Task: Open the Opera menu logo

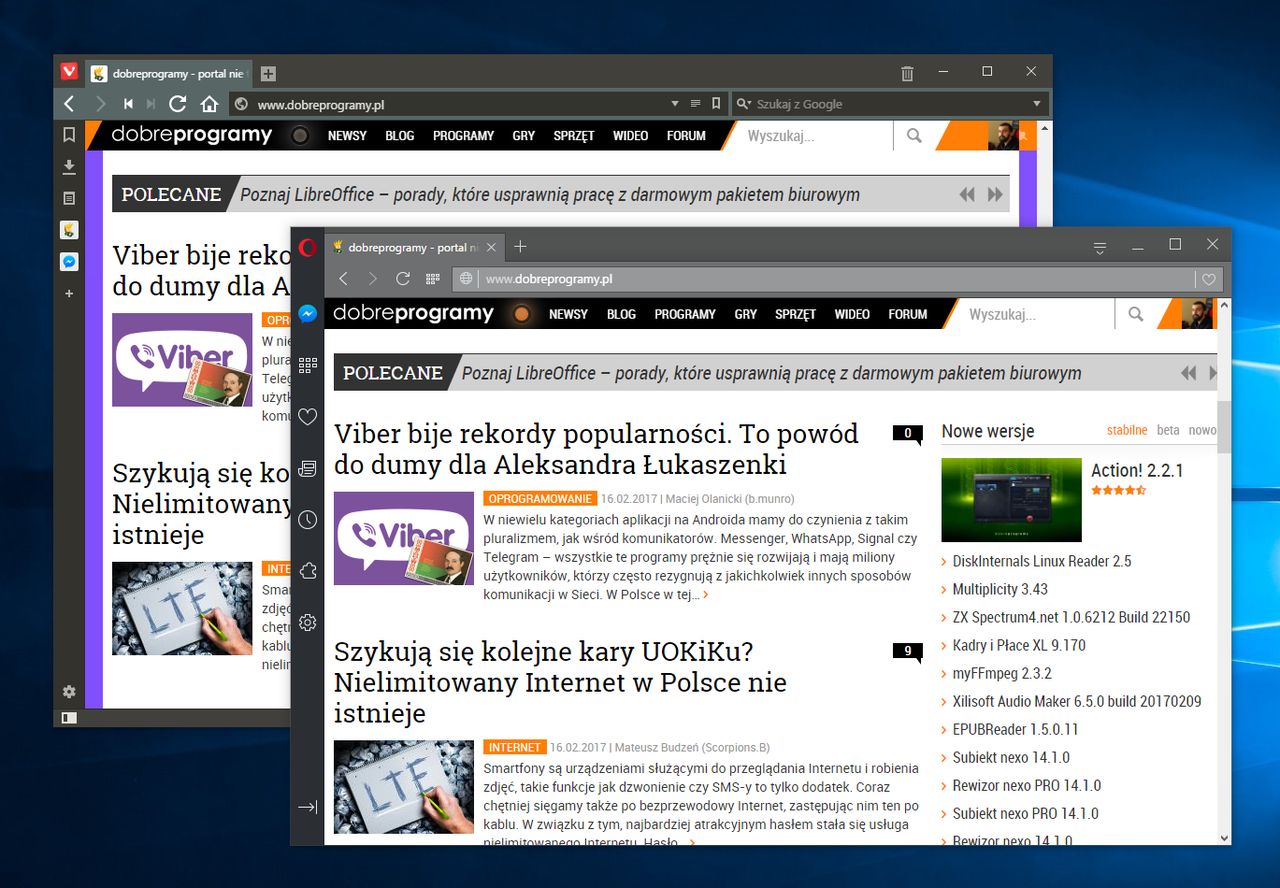Action: tap(308, 247)
